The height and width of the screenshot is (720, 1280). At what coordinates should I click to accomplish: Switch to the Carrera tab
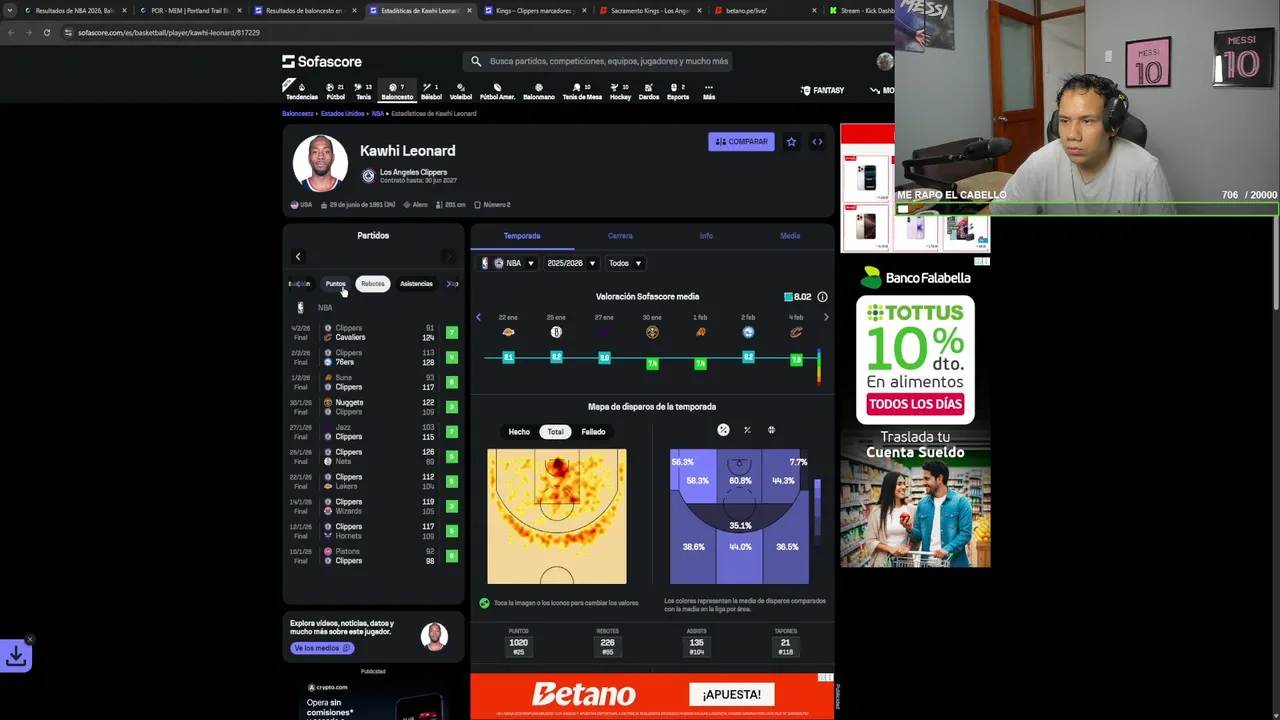[620, 236]
